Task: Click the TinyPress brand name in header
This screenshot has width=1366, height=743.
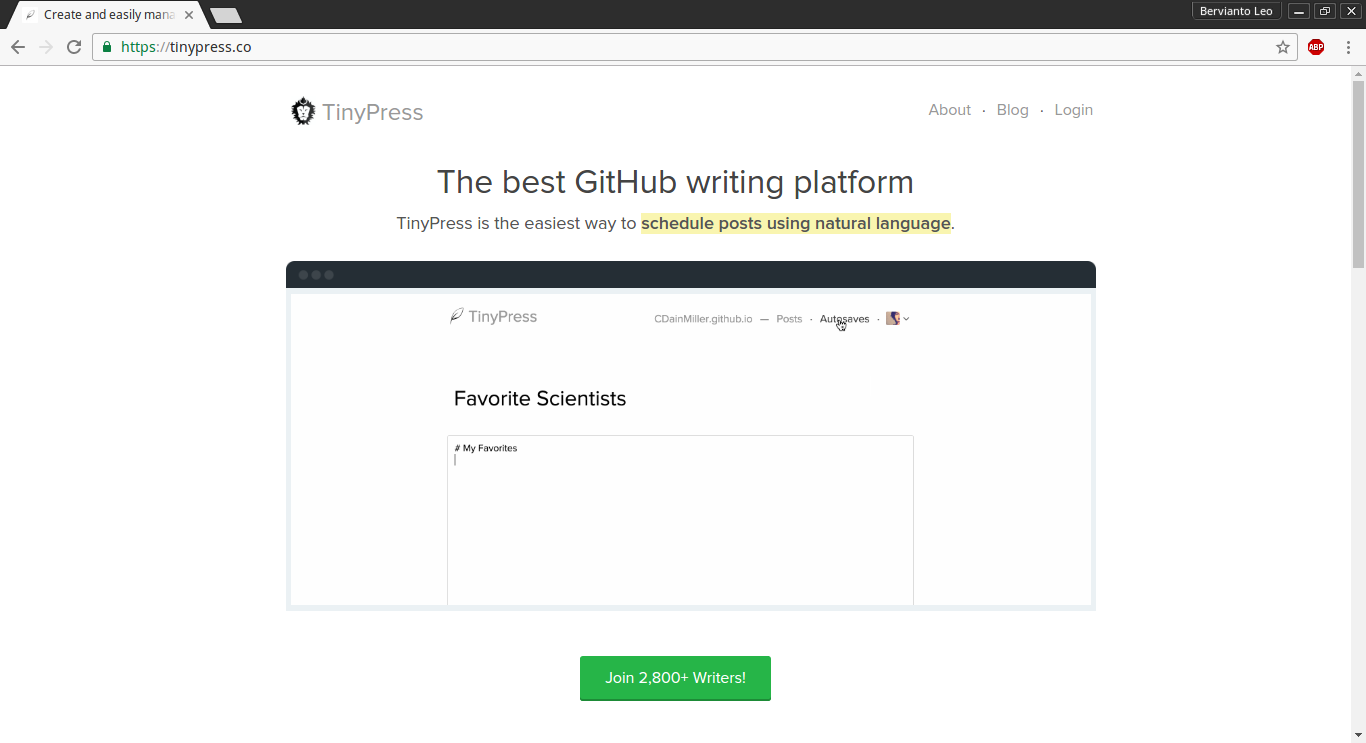Action: pos(372,112)
